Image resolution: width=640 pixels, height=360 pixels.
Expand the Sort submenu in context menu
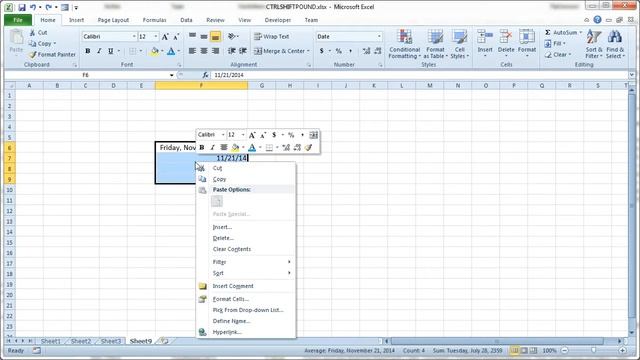[246, 273]
